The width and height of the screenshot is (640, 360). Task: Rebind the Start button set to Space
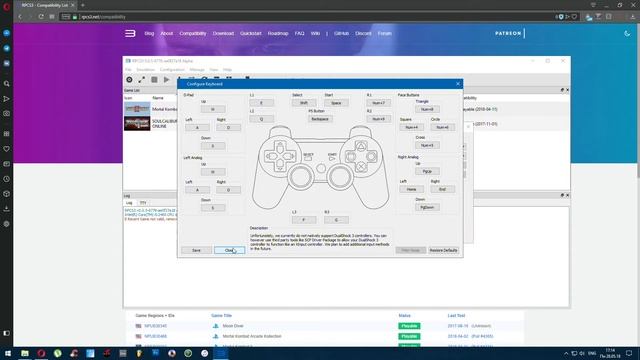click(336, 103)
